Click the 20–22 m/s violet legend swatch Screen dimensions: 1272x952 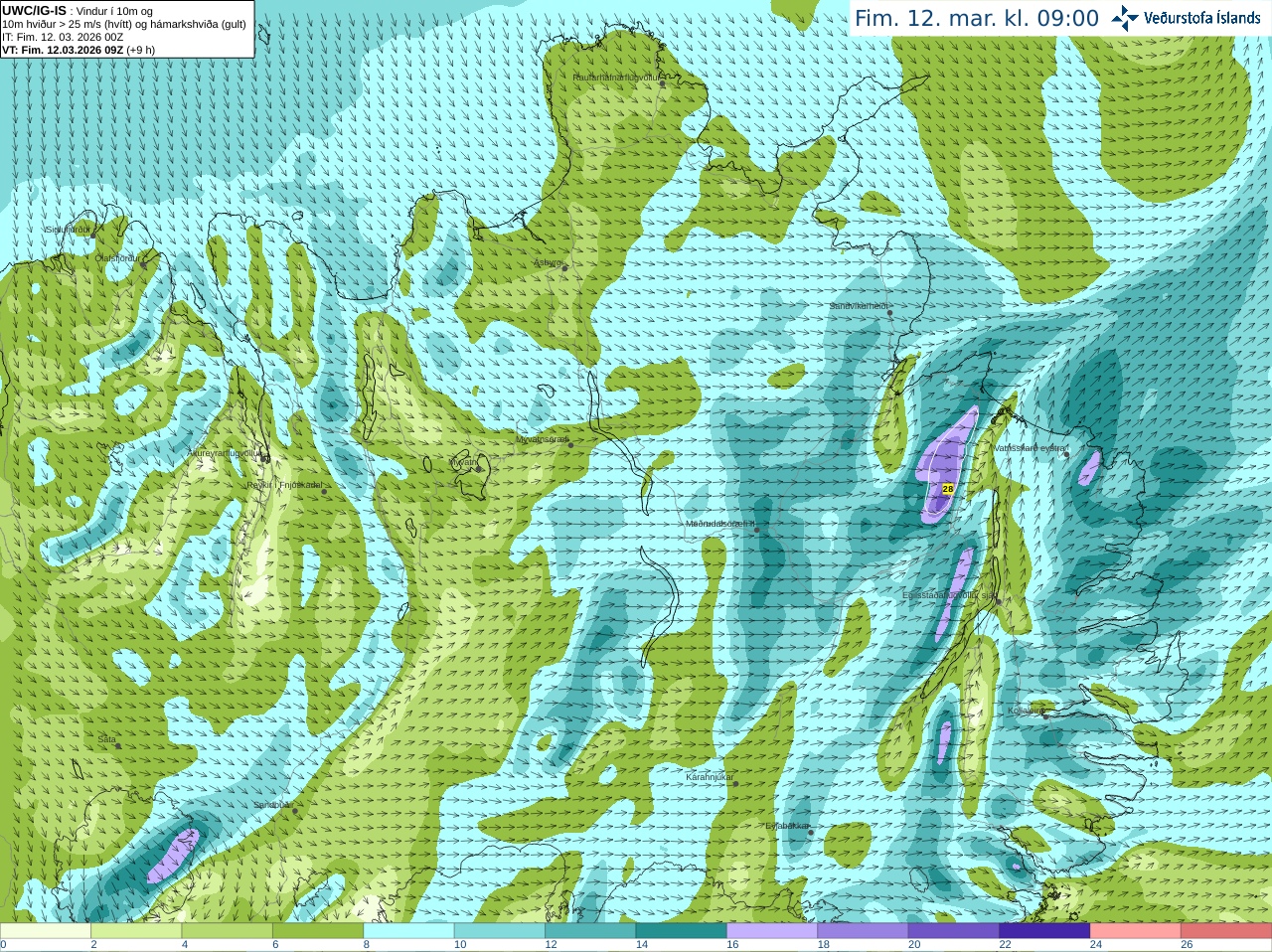(x=954, y=931)
